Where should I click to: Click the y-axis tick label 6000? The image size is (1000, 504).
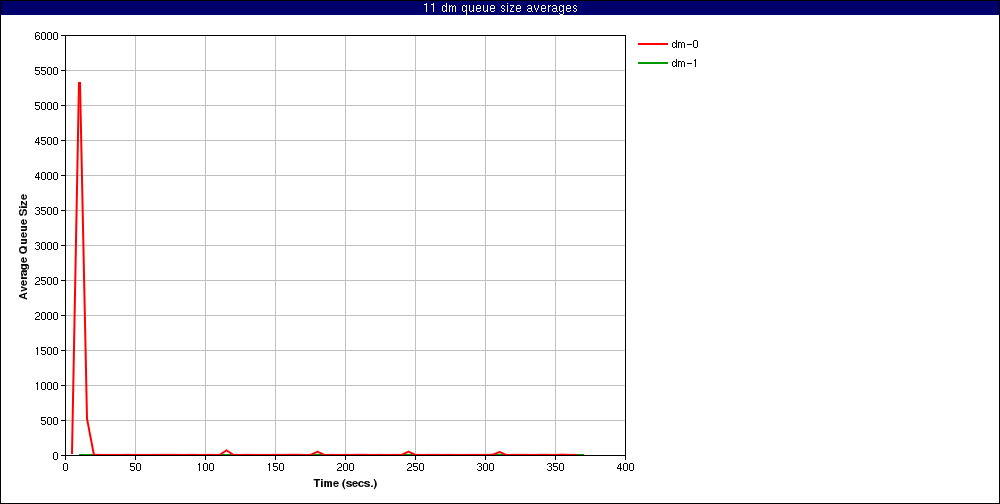[48, 36]
